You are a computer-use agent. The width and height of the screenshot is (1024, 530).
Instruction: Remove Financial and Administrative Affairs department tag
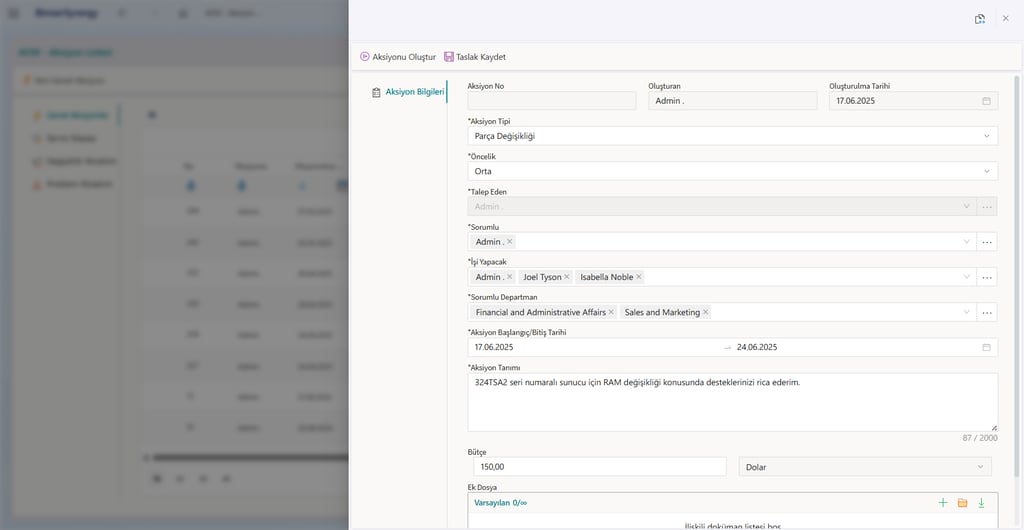point(611,312)
